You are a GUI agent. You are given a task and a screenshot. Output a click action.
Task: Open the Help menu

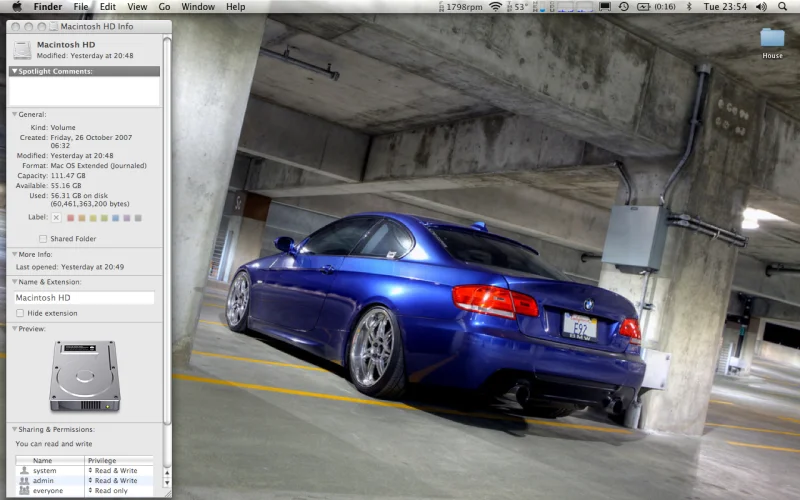(x=235, y=7)
